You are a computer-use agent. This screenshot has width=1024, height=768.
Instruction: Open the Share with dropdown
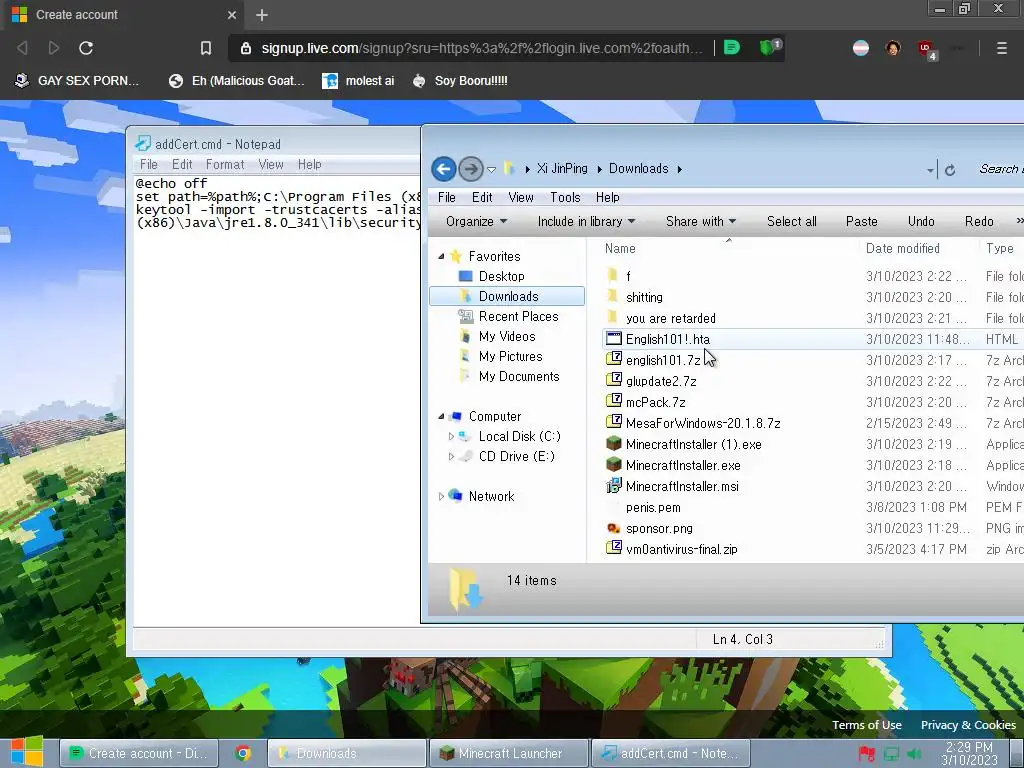coord(701,221)
